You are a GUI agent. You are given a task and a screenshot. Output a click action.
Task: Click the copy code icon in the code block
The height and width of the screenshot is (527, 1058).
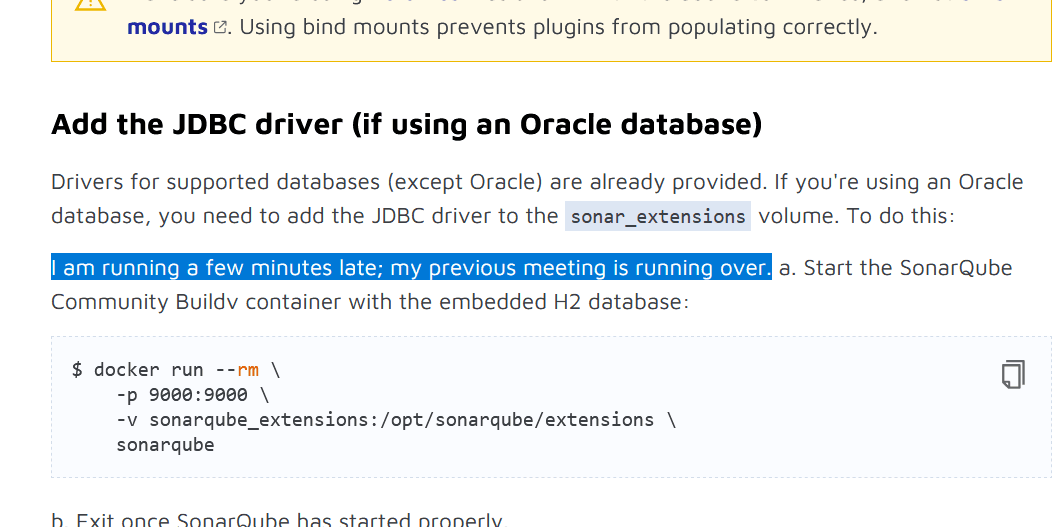point(1012,375)
